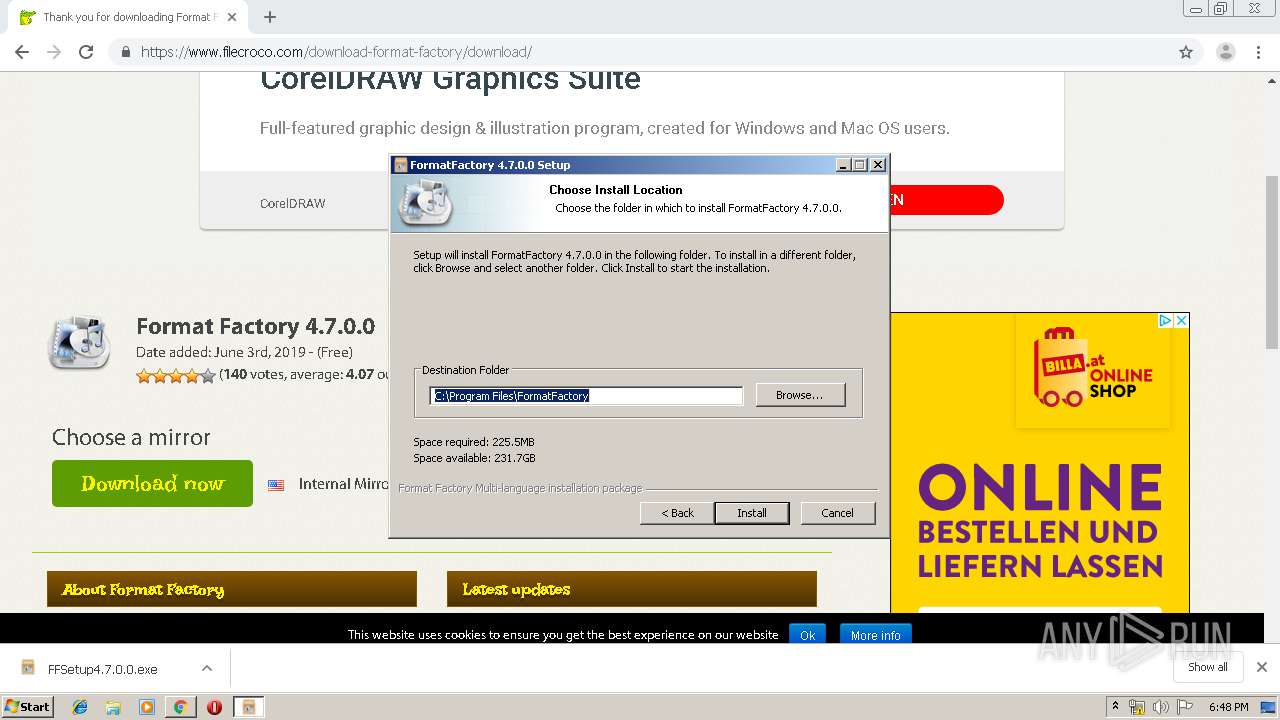
Task: Click the Space available: 231.7GB text
Action: (x=474, y=458)
